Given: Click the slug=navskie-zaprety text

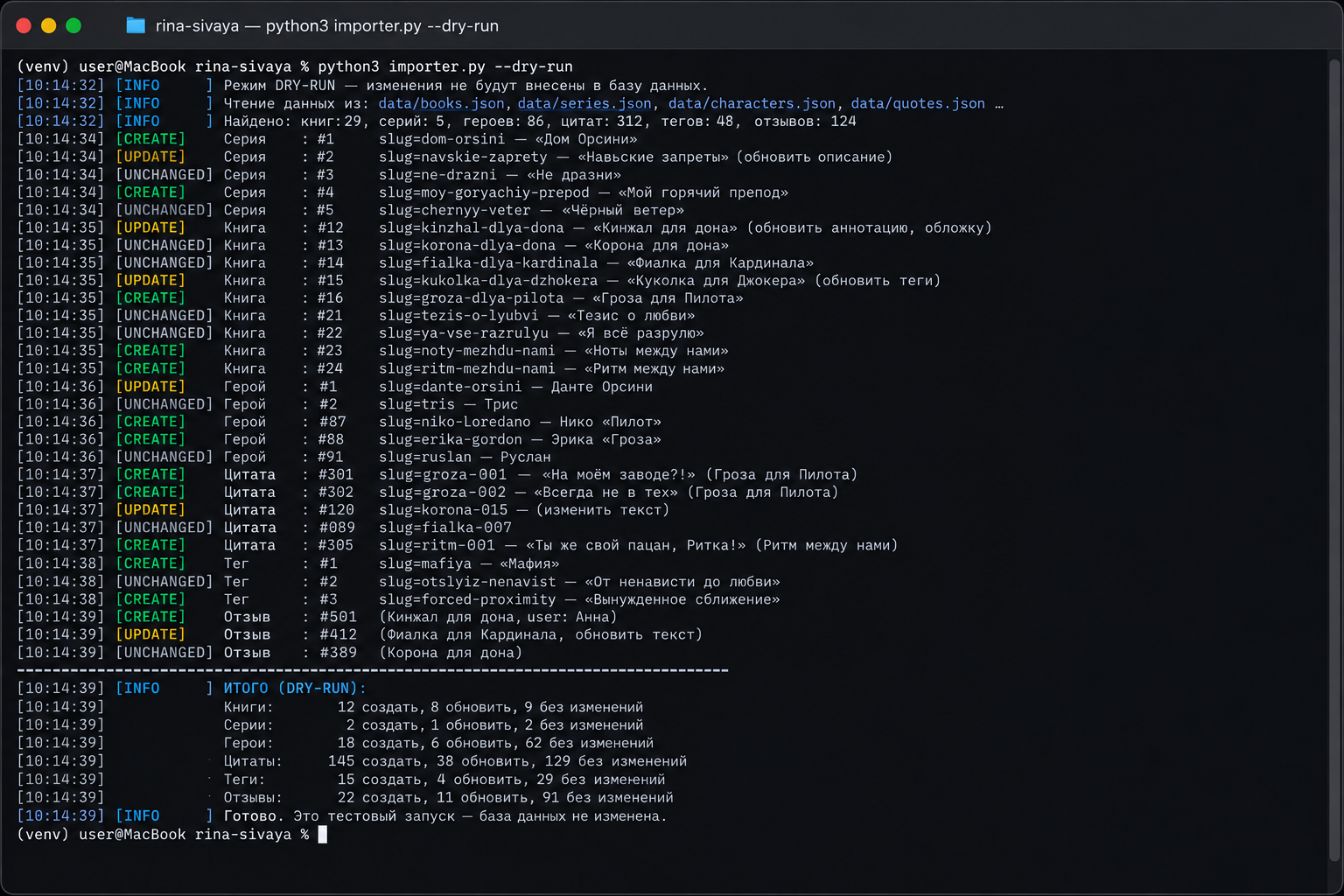Looking at the screenshot, I should 463,157.
